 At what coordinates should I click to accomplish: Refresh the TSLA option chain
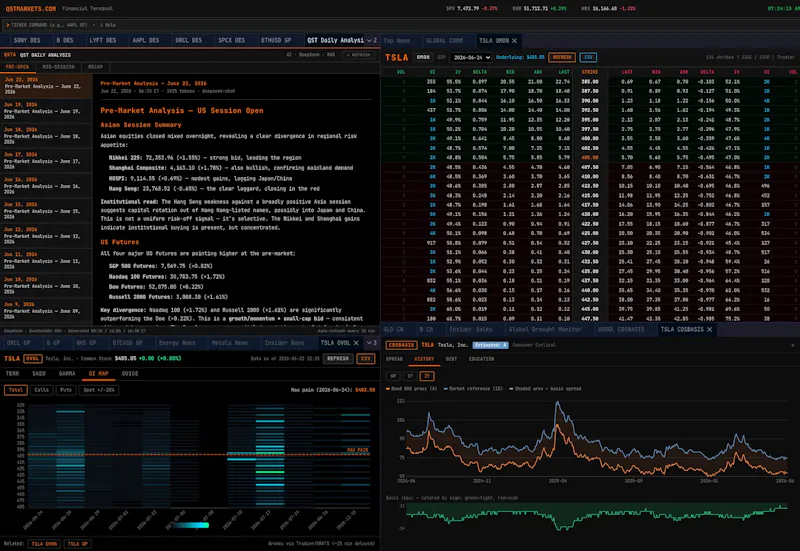[x=562, y=58]
